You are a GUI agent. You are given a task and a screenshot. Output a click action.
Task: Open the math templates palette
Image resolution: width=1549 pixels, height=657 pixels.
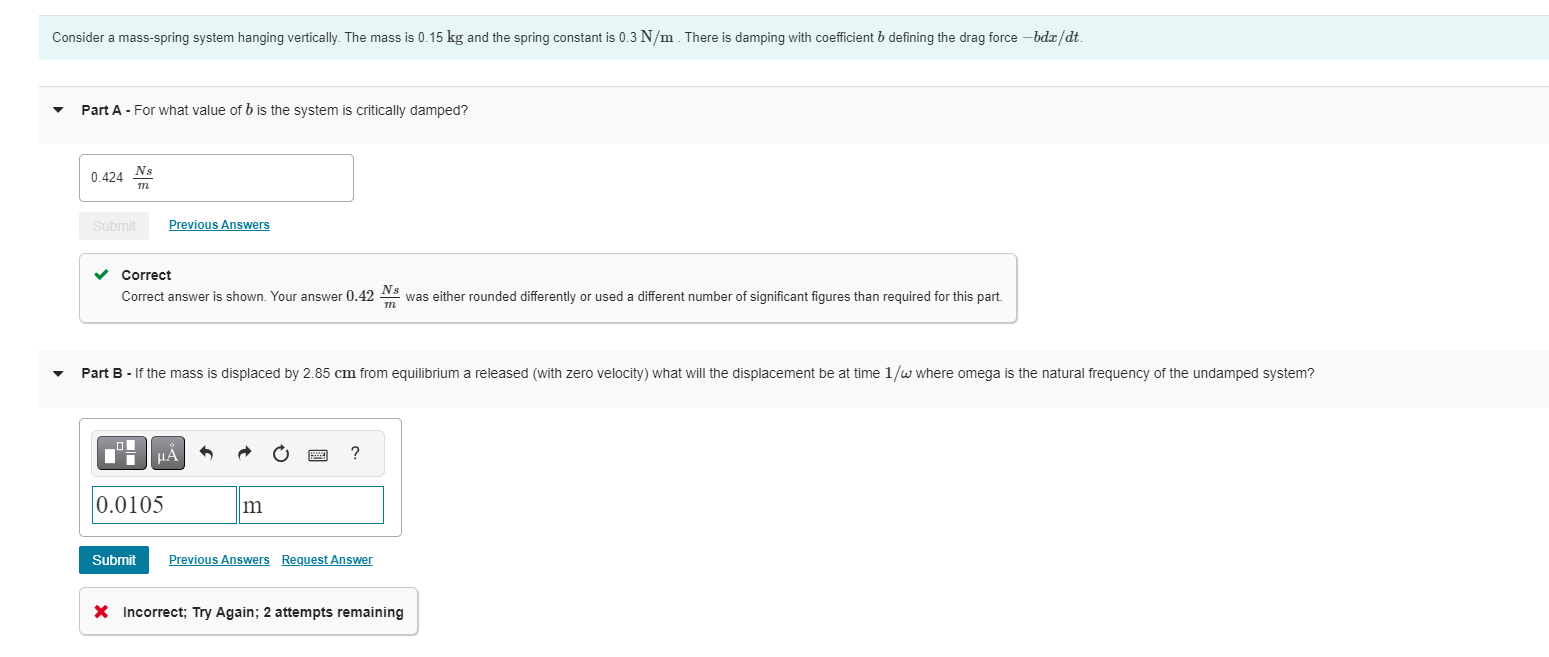pos(120,453)
